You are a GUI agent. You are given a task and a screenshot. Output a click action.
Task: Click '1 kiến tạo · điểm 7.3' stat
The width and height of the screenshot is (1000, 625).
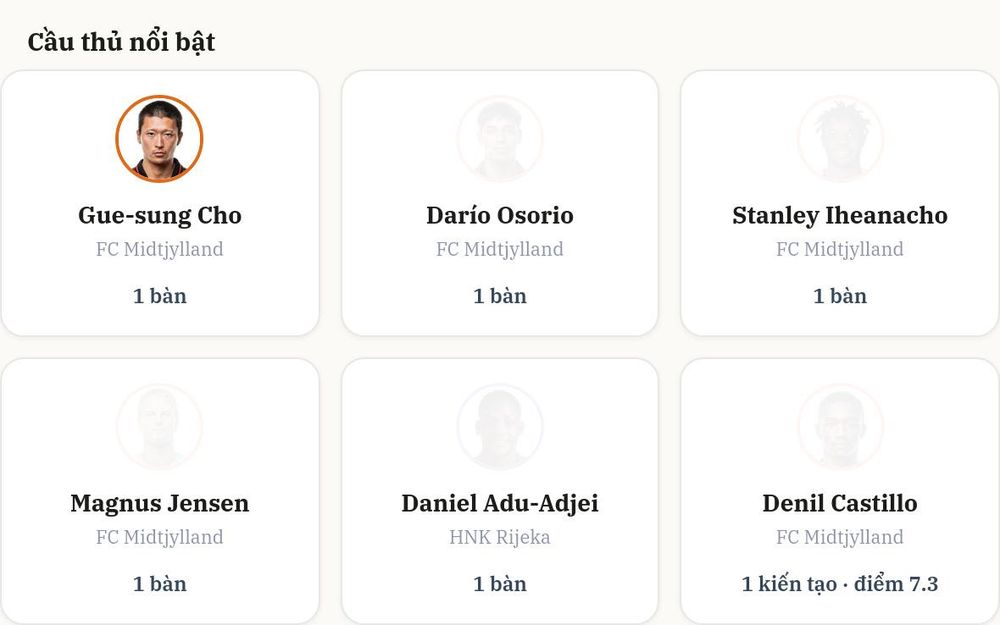point(840,584)
